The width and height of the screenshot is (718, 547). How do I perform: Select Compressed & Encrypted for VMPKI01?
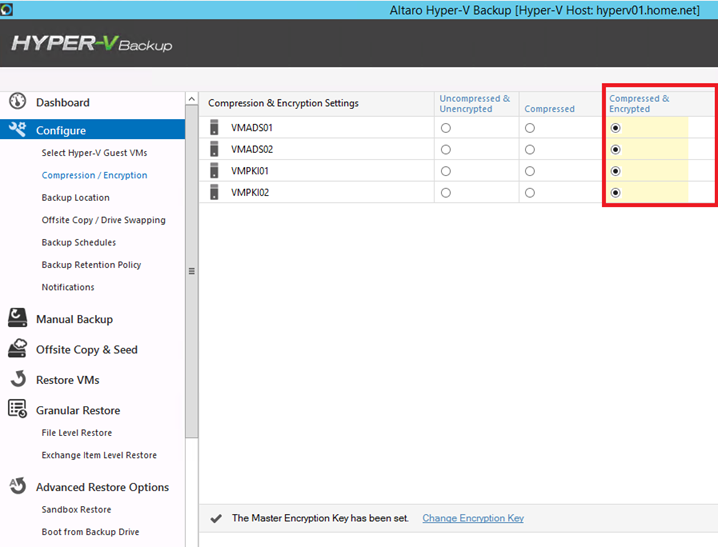click(x=615, y=171)
